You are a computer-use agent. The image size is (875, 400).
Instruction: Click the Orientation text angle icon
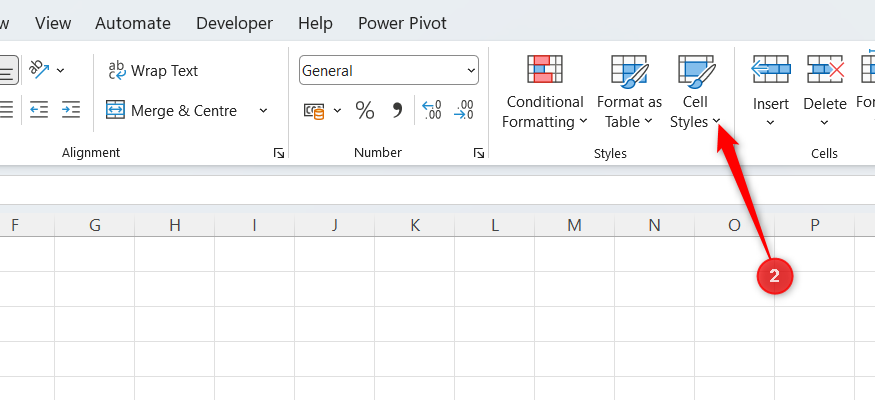(40, 69)
